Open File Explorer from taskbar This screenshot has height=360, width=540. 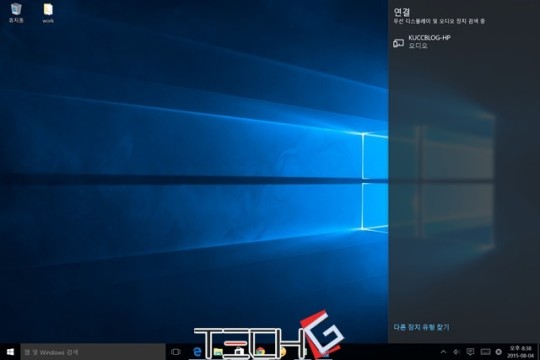click(x=218, y=352)
